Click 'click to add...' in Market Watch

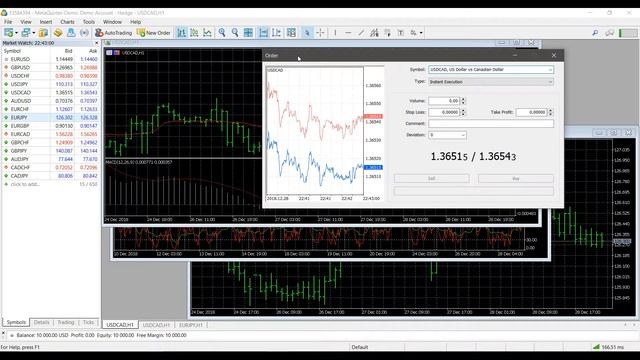click(25, 184)
